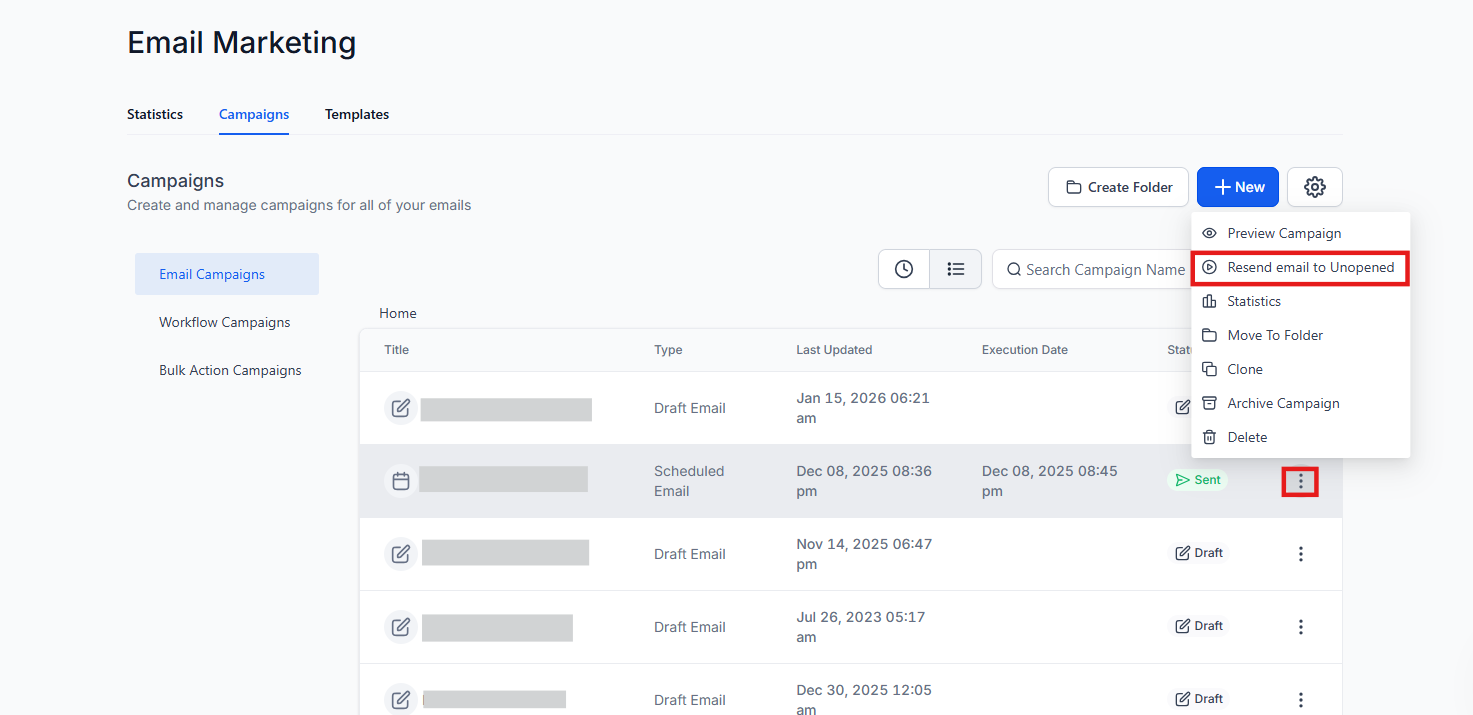Click edit icon of Nov 14 draft
This screenshot has width=1473, height=715.
[401, 554]
